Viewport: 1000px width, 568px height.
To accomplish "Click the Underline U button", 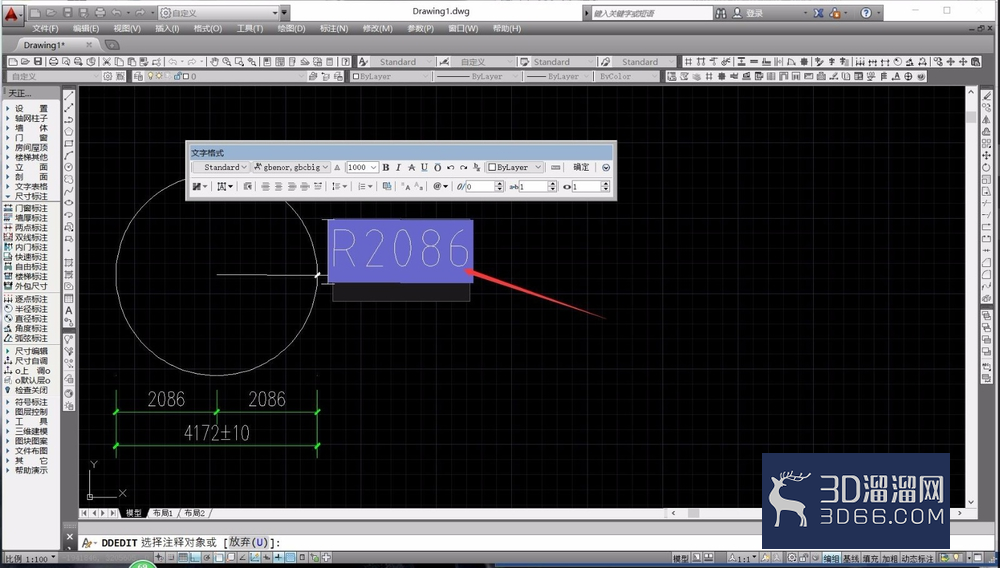I will tap(424, 167).
